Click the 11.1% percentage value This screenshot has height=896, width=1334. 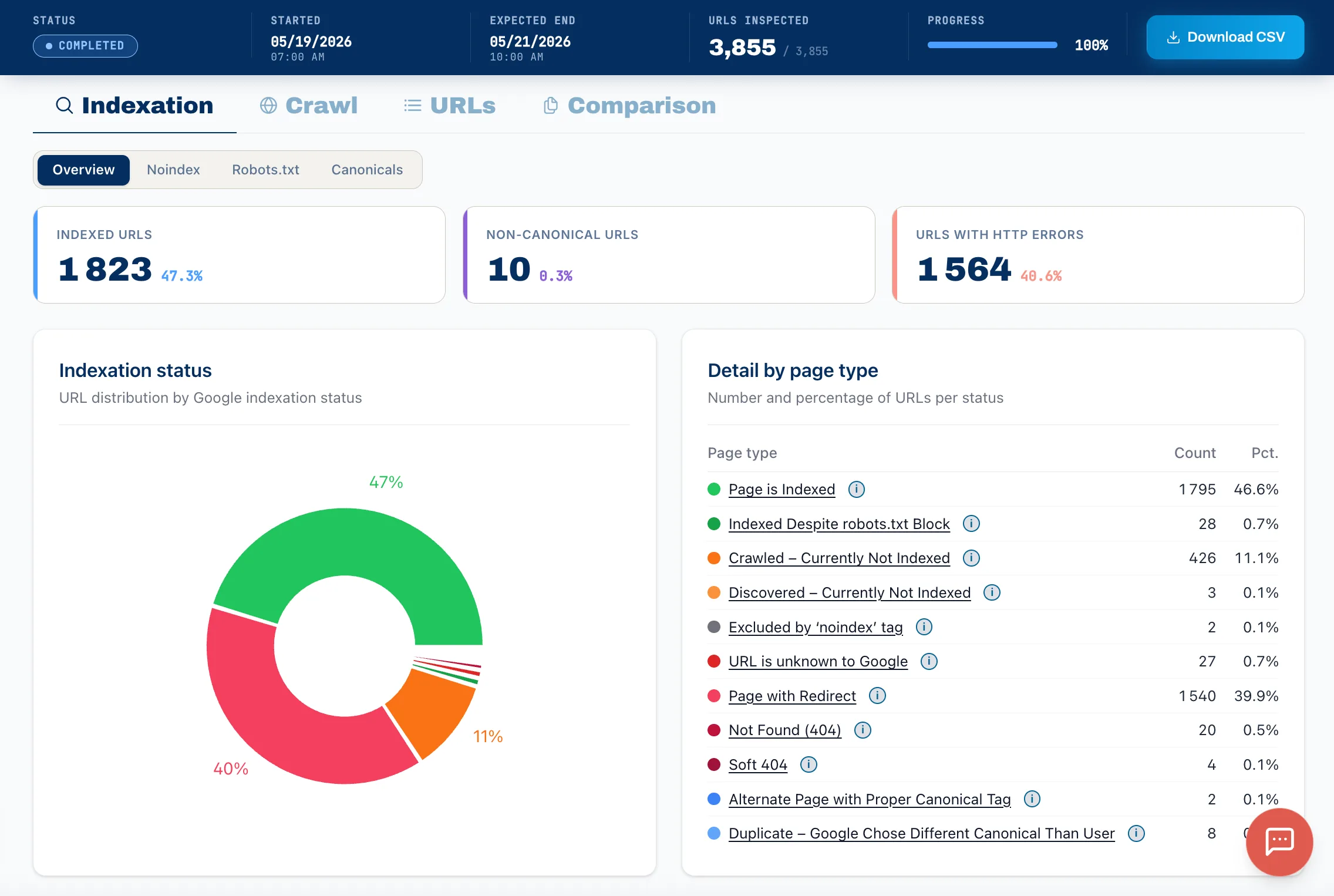pos(1256,558)
